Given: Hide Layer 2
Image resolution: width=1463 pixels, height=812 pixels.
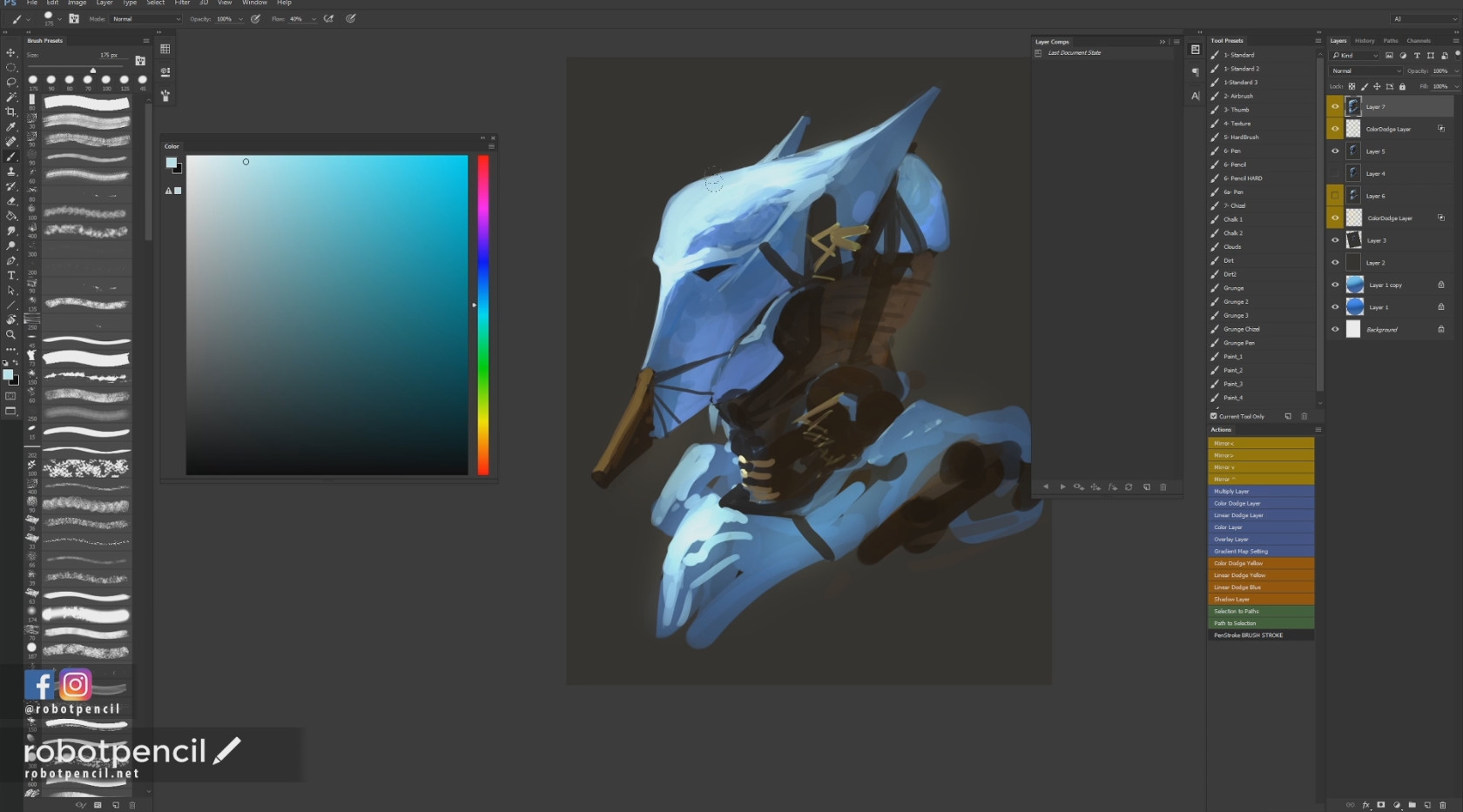Looking at the screenshot, I should pos(1335,262).
